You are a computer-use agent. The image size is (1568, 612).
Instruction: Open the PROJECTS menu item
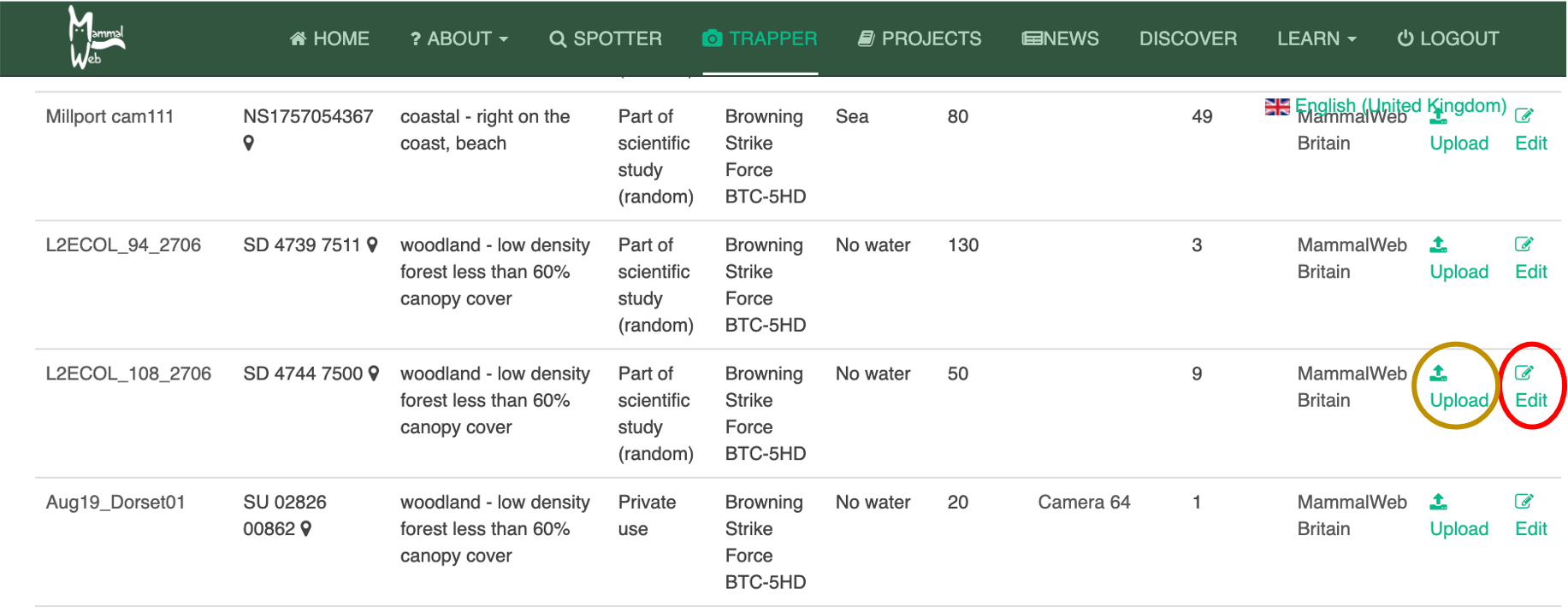[x=920, y=38]
